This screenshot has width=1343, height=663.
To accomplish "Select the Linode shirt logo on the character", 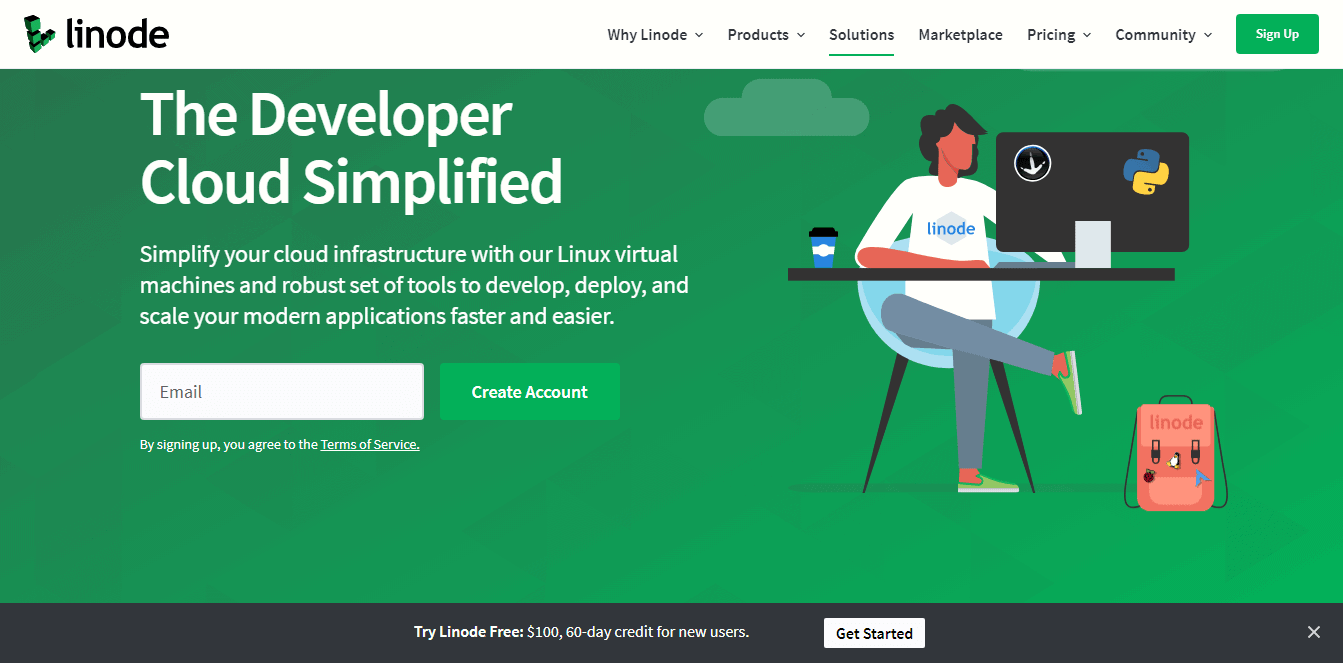I will (x=948, y=228).
